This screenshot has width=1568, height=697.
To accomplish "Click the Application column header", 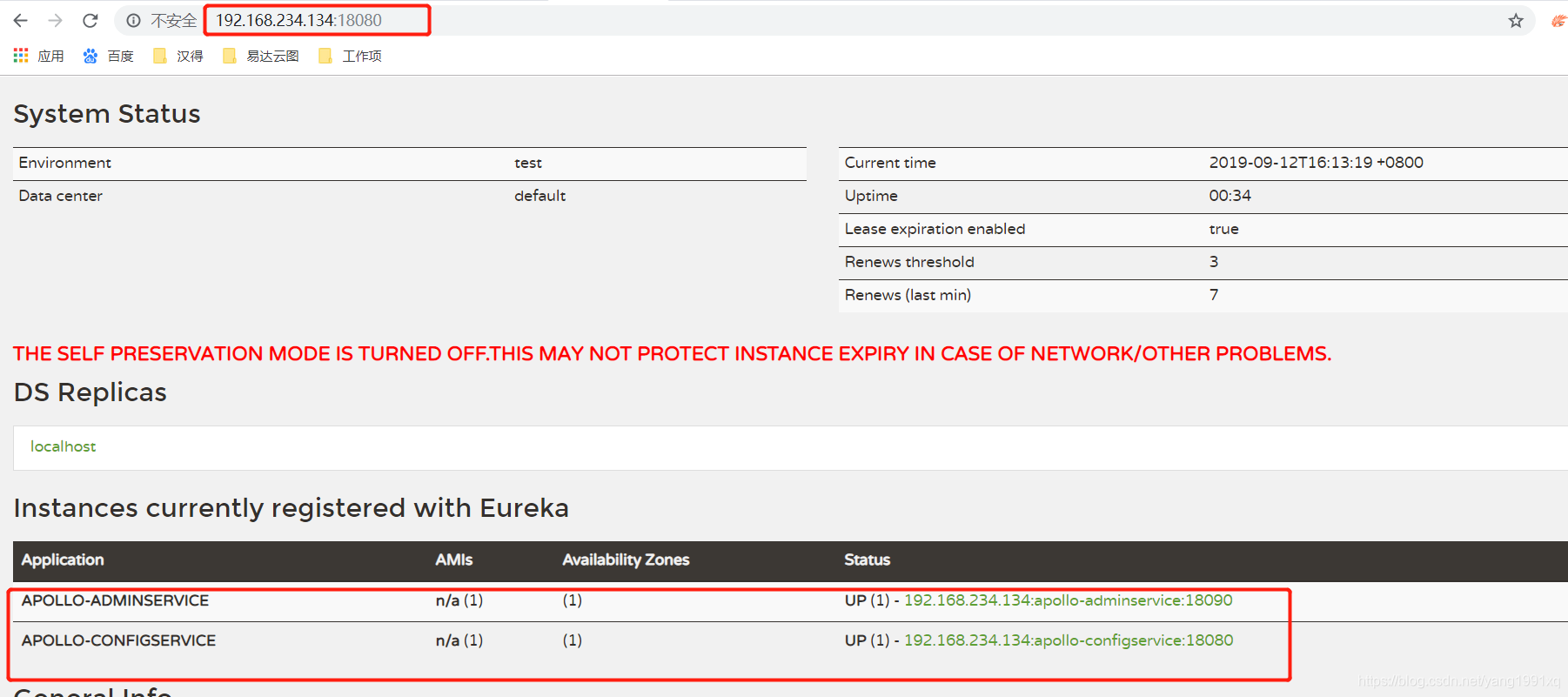I will click(63, 560).
